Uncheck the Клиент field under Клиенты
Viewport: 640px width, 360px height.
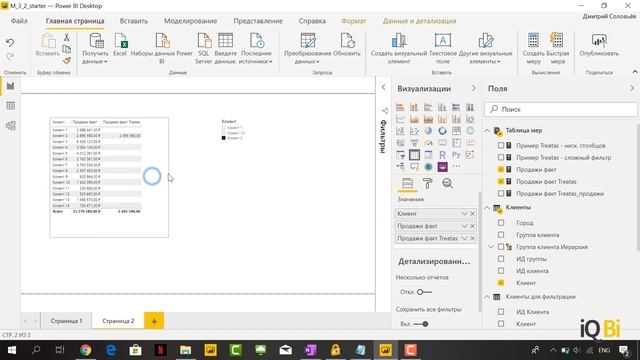(x=501, y=283)
